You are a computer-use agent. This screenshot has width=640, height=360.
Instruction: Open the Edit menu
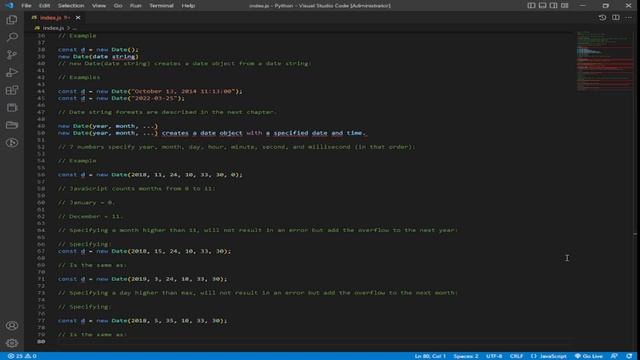point(44,5)
